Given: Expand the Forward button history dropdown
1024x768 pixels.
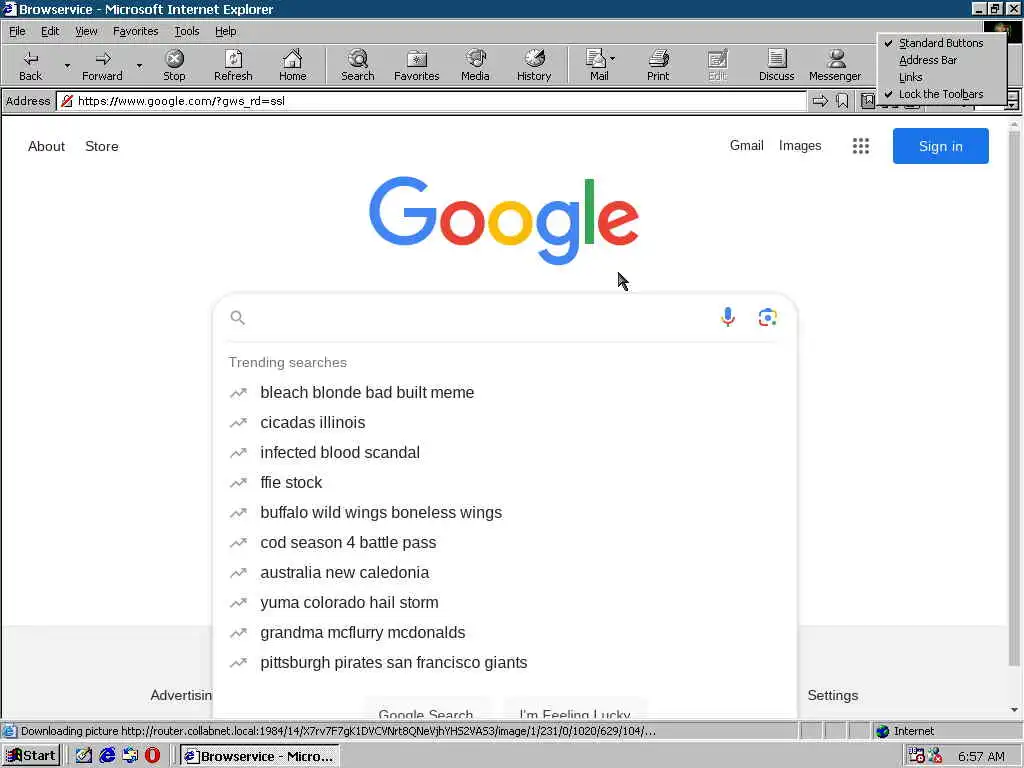Looking at the screenshot, I should click(x=138, y=65).
